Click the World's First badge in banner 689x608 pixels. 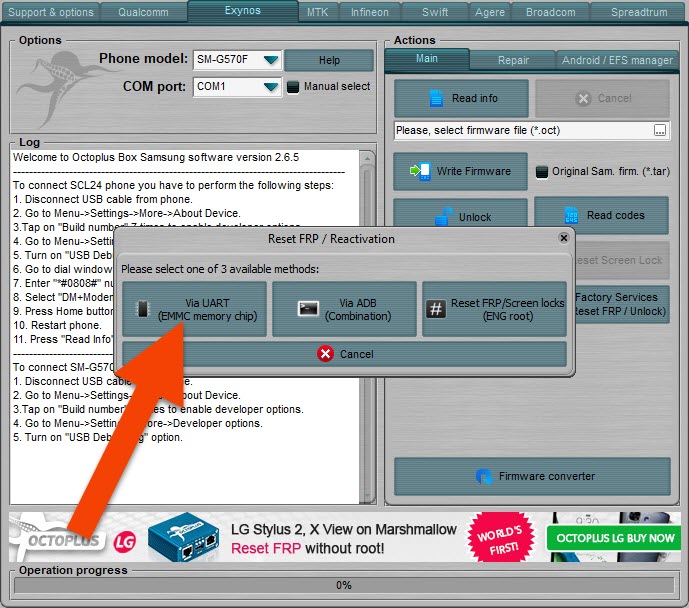(500, 537)
